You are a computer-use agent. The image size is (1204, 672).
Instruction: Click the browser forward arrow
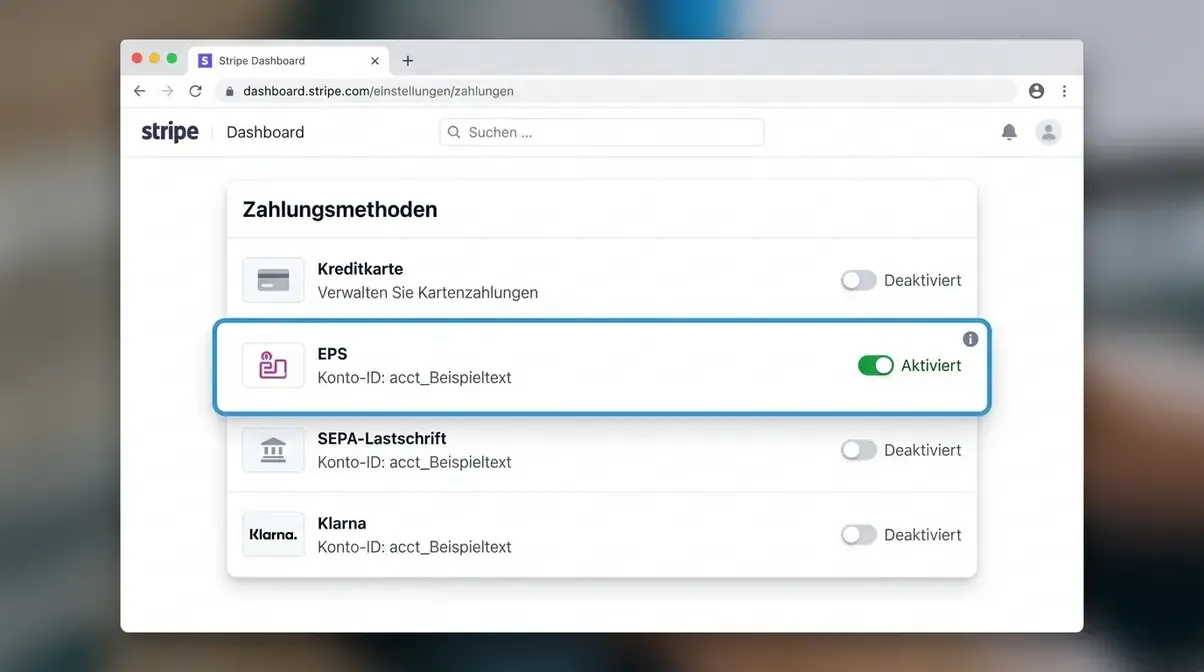click(167, 91)
